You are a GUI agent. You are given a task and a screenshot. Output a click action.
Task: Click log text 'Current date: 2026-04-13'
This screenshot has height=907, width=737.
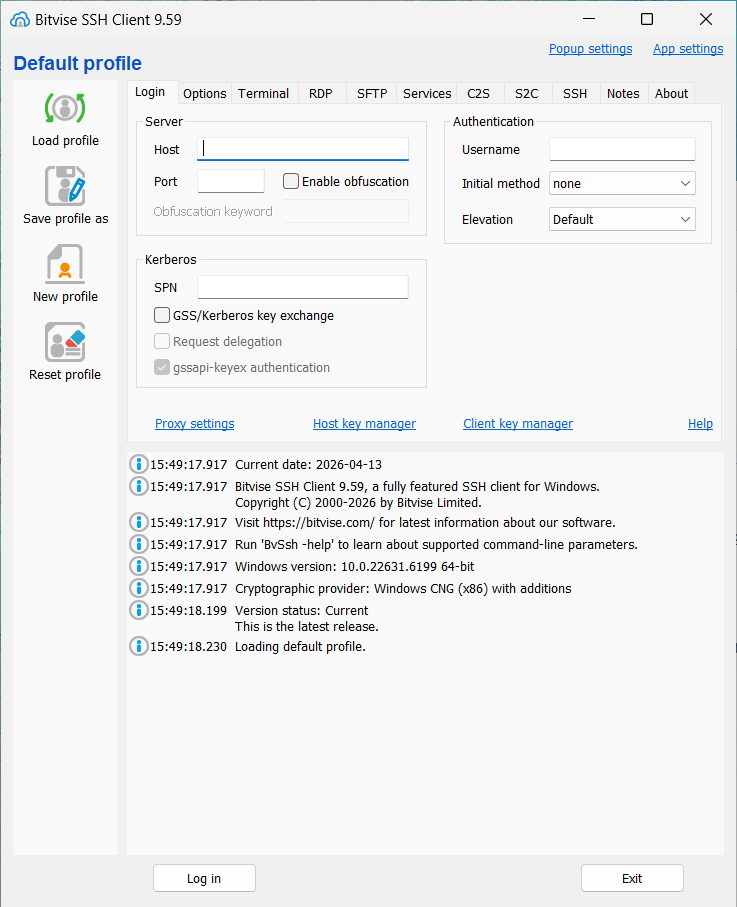[308, 464]
